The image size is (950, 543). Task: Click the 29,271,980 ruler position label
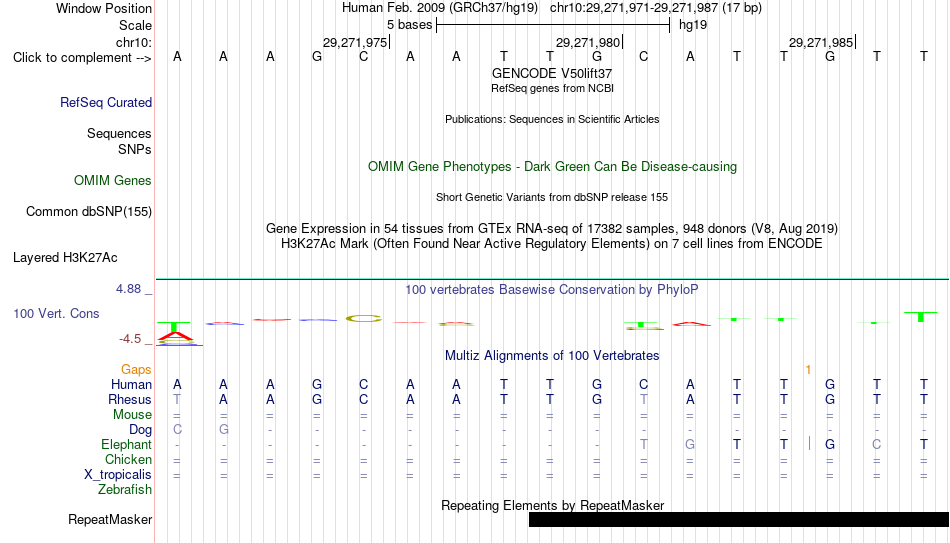[x=588, y=43]
